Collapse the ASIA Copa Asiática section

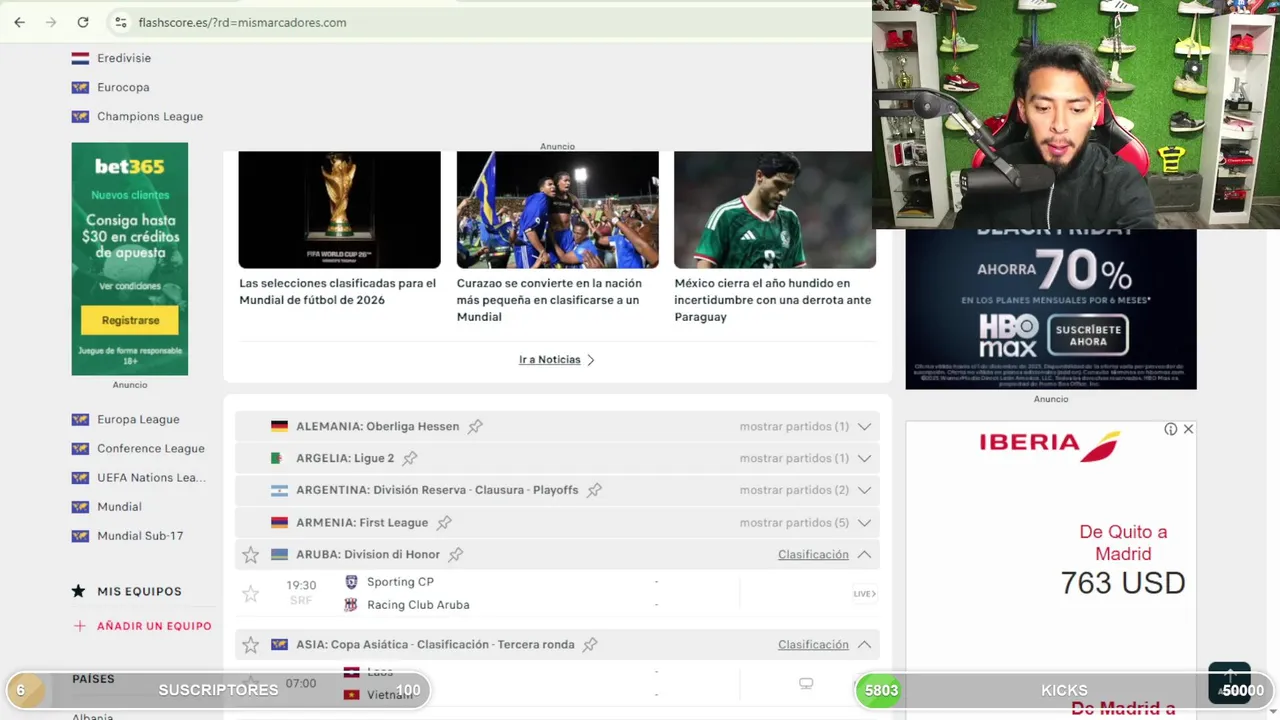864,644
